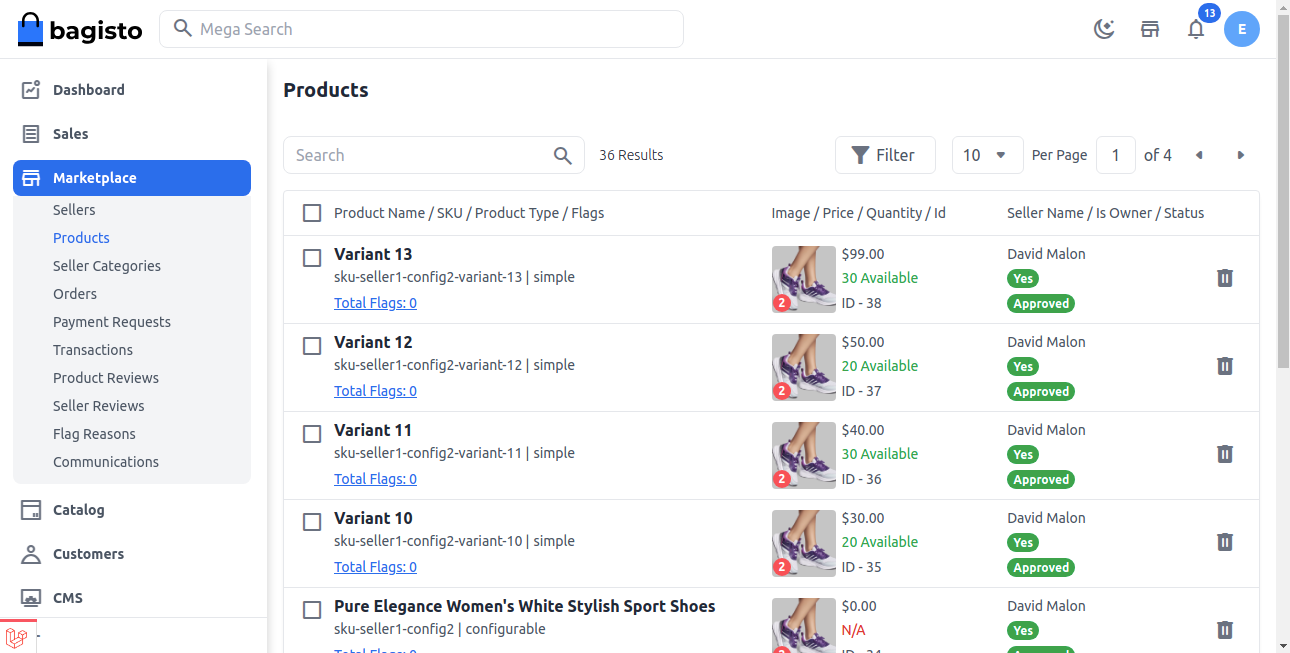Click the magnifier in the product search box
Viewport: 1290px width, 653px height.
click(562, 155)
